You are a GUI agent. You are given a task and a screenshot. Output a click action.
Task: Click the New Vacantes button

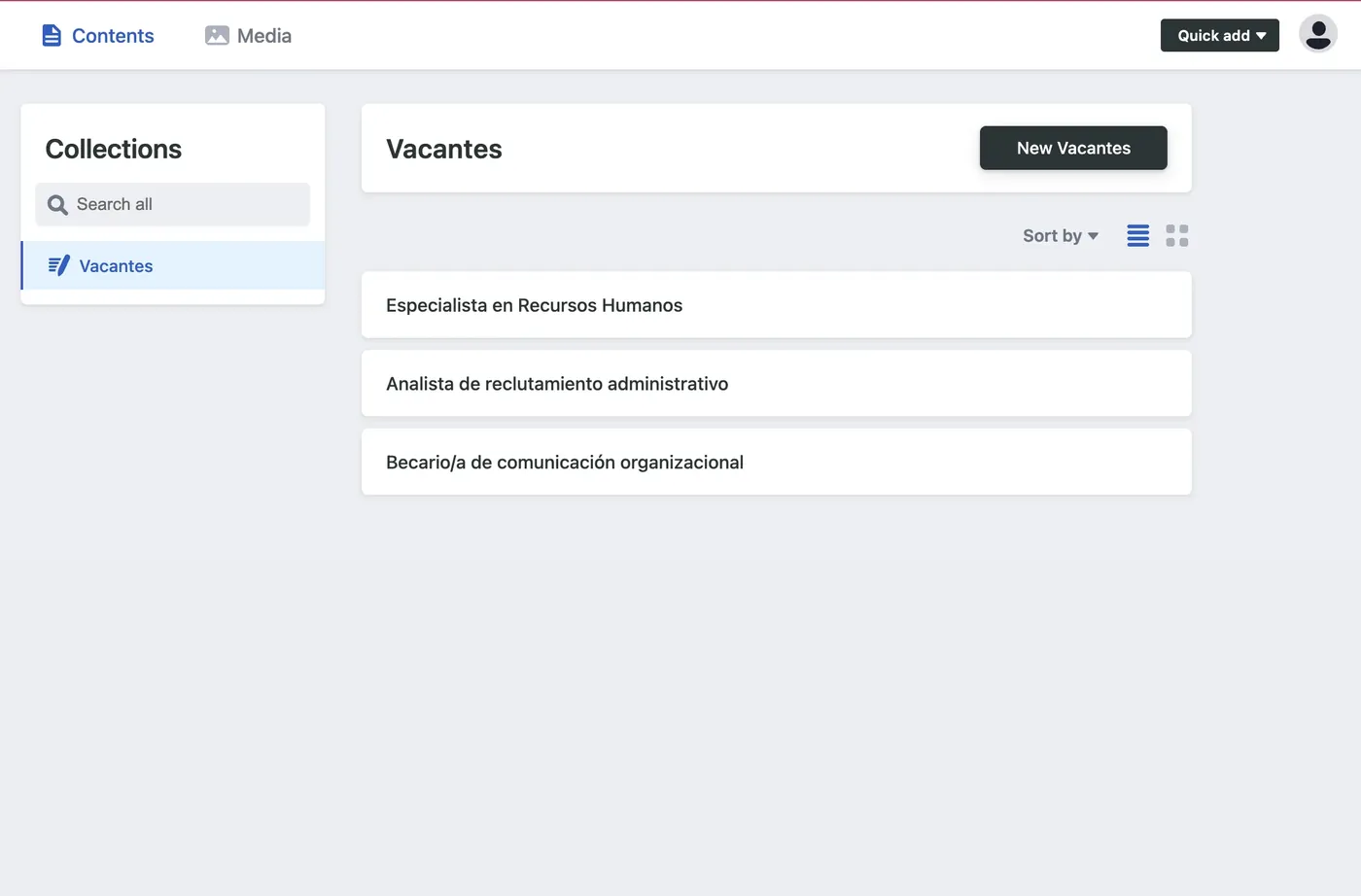click(1073, 148)
